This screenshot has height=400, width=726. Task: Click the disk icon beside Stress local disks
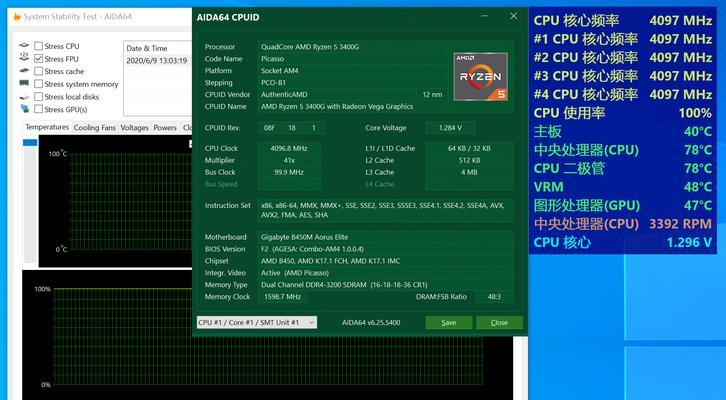(x=25, y=97)
